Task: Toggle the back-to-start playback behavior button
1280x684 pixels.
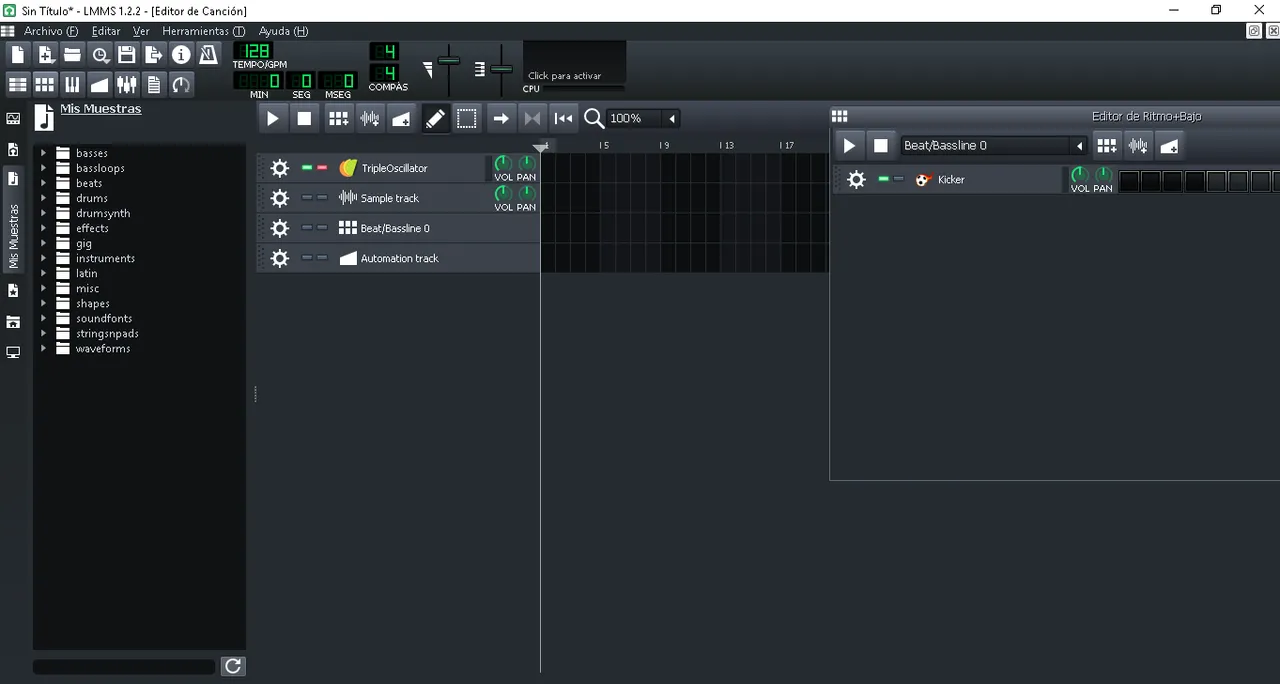Action: [564, 118]
